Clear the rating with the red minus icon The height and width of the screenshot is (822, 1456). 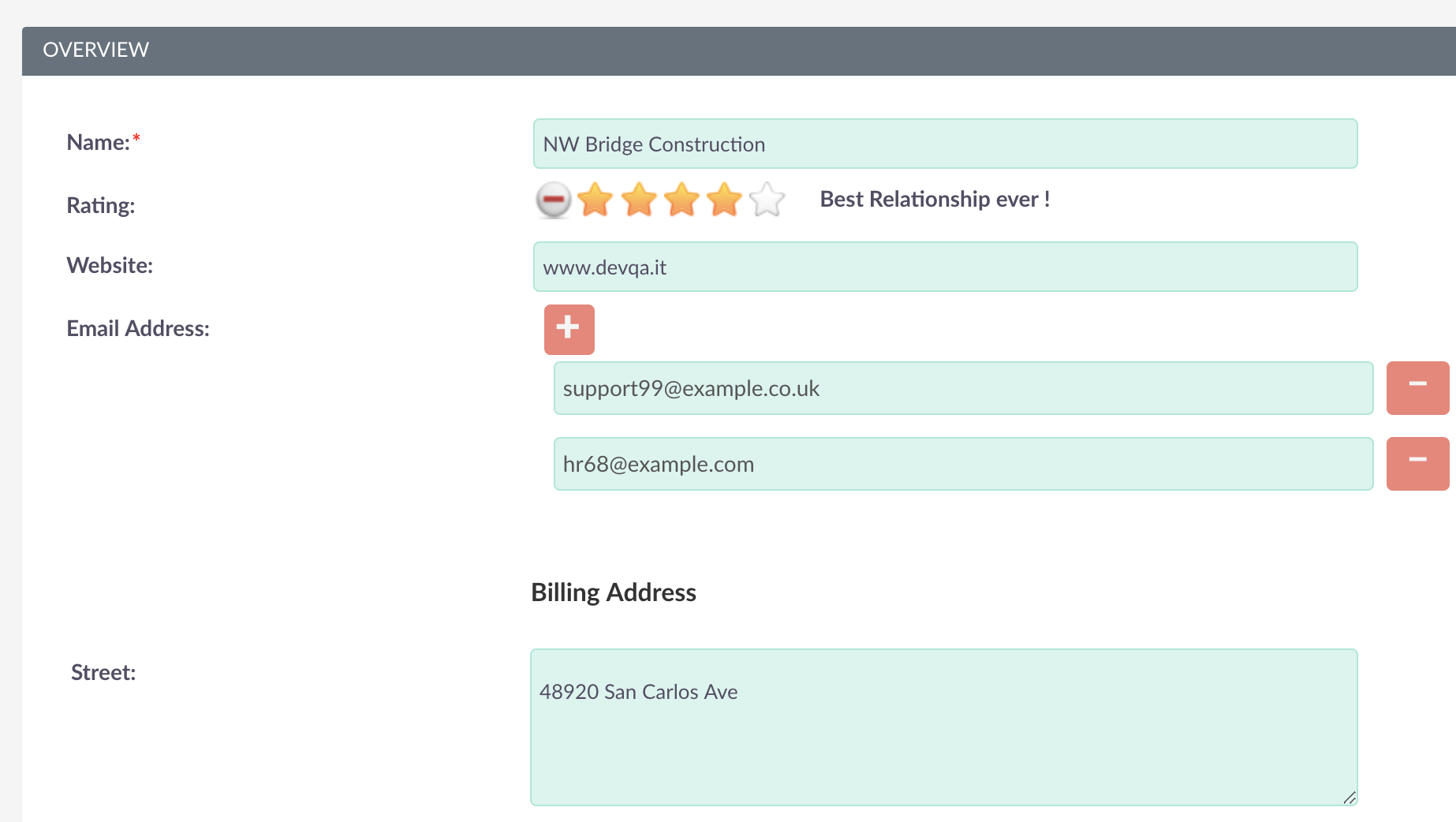tap(554, 200)
